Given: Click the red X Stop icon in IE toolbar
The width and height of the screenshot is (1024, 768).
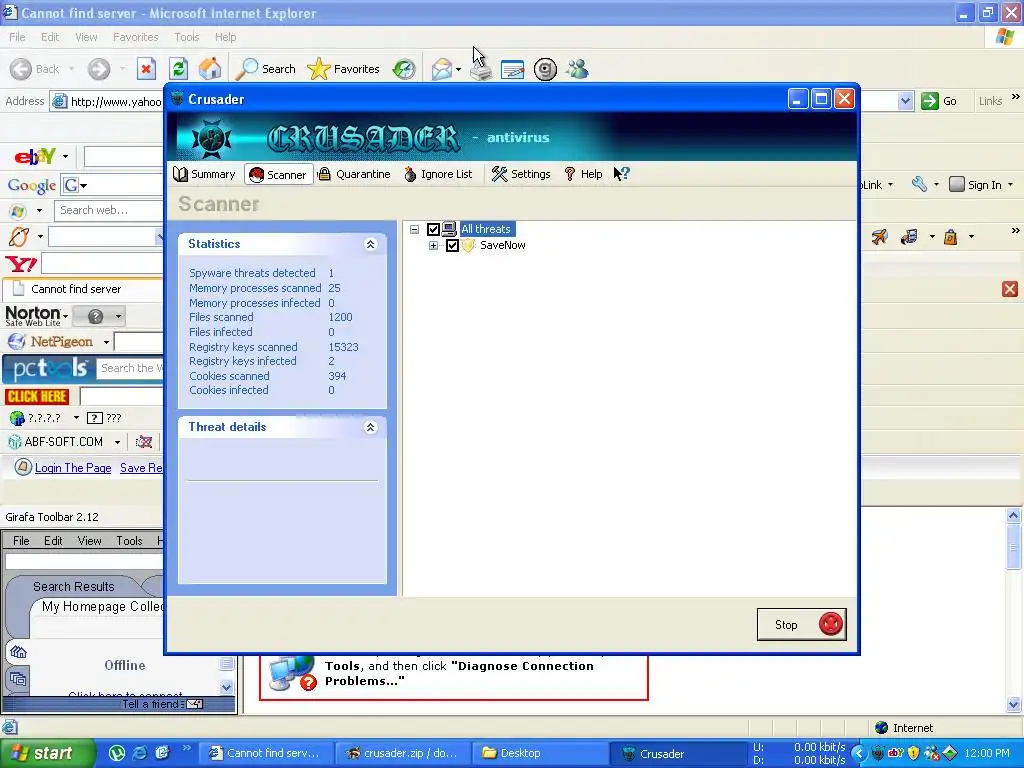Looking at the screenshot, I should 146,69.
